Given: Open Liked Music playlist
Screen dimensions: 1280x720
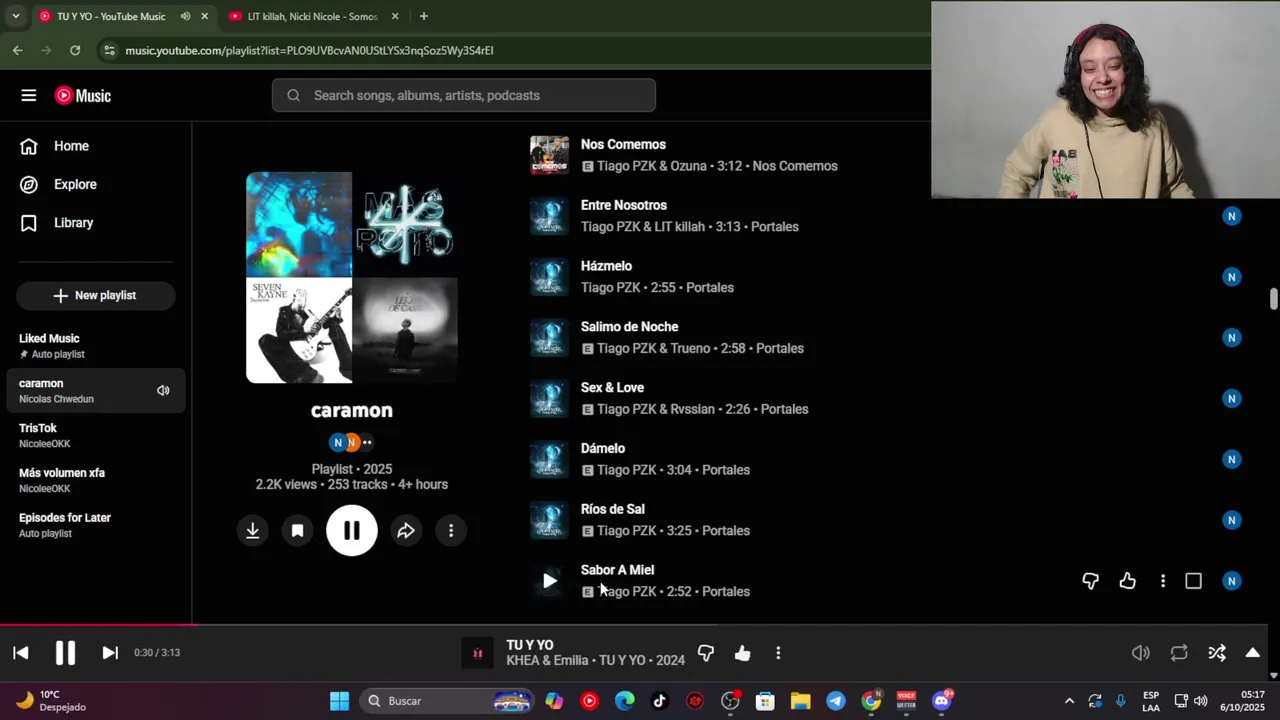Looking at the screenshot, I should click(96, 346).
